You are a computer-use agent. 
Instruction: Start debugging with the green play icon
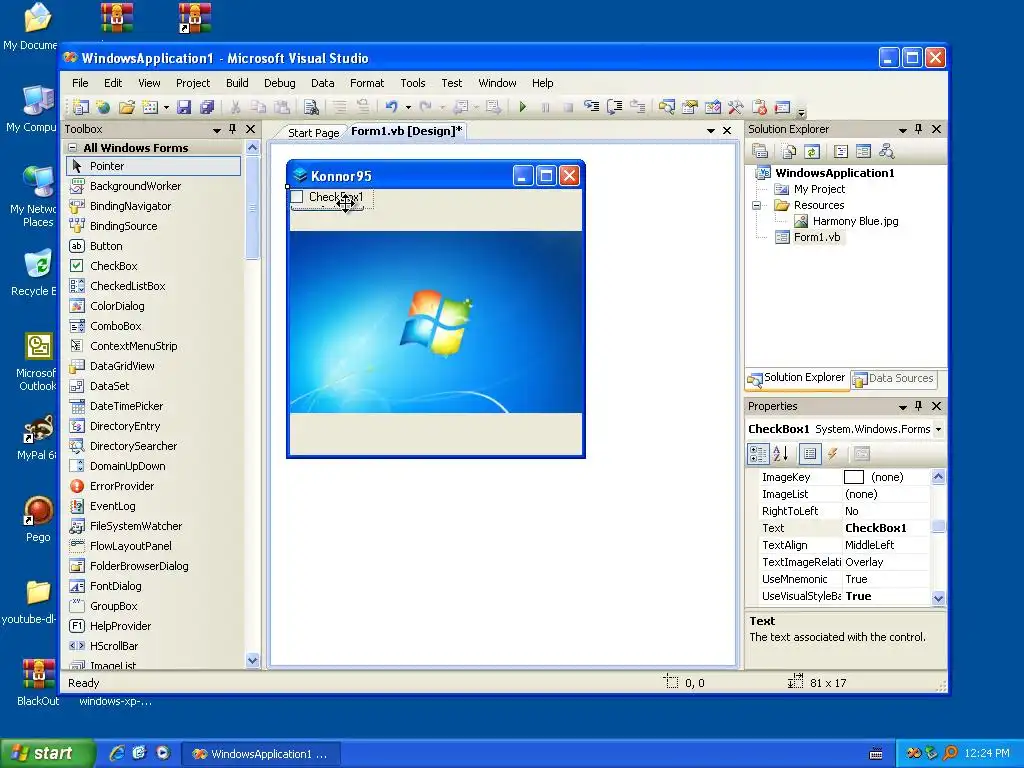tap(522, 107)
